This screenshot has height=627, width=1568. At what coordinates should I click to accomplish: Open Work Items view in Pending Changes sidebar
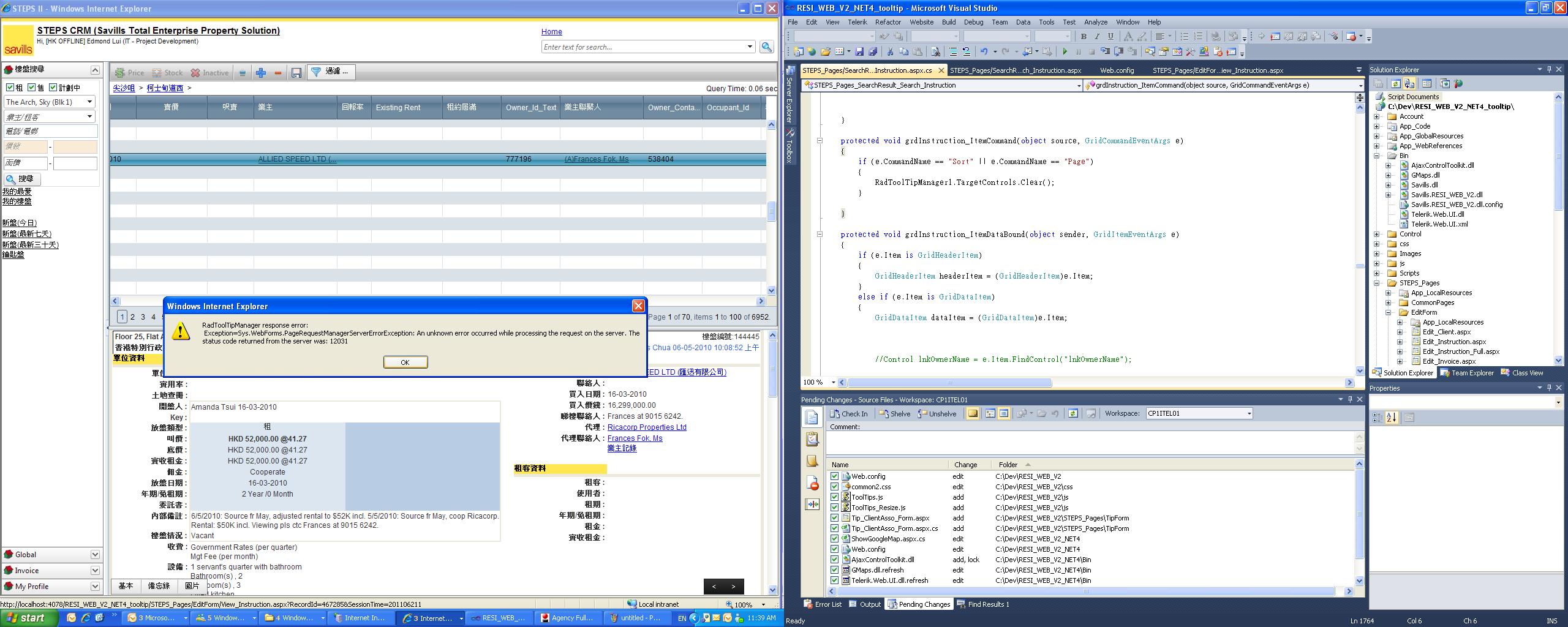pos(812,438)
